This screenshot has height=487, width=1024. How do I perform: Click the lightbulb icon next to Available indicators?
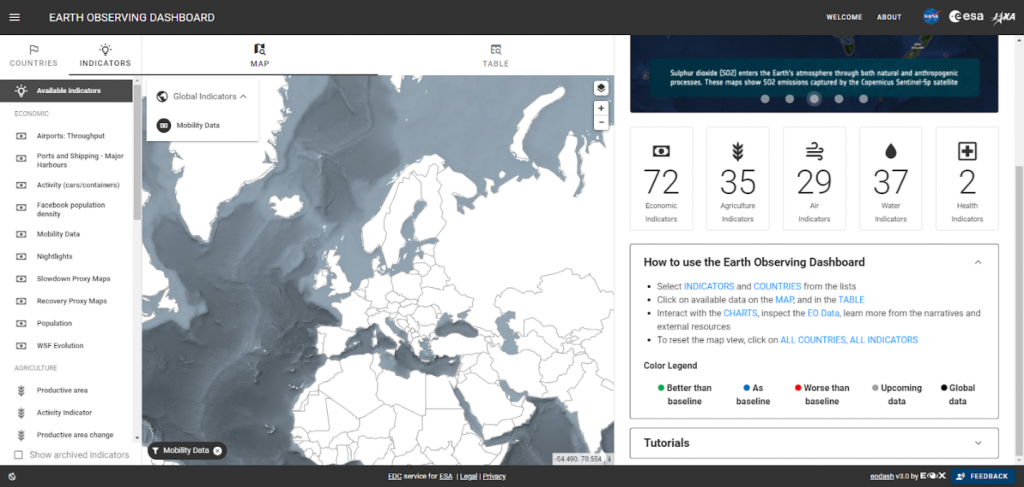coord(22,91)
